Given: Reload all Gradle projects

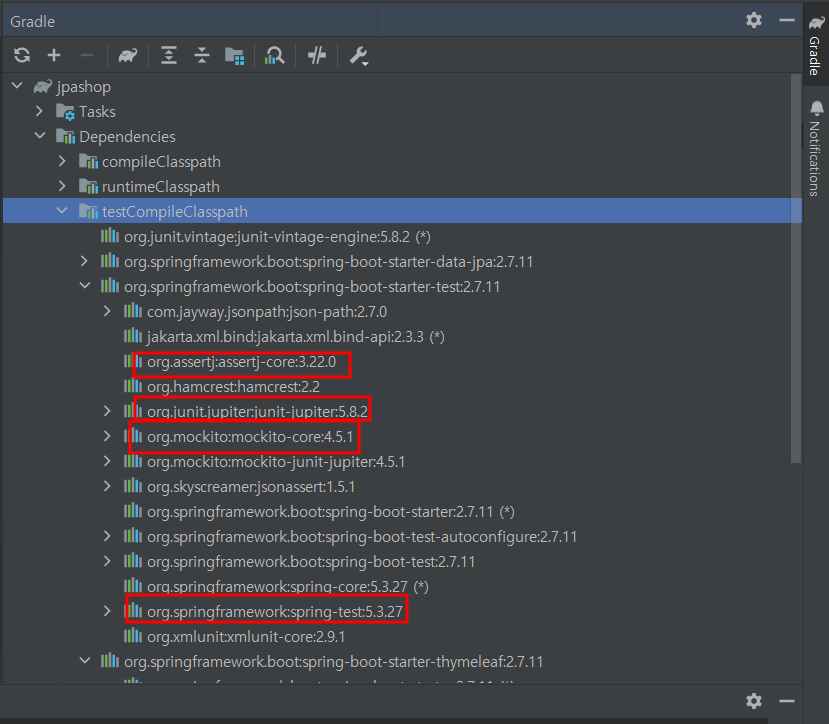Looking at the screenshot, I should pos(22,55).
